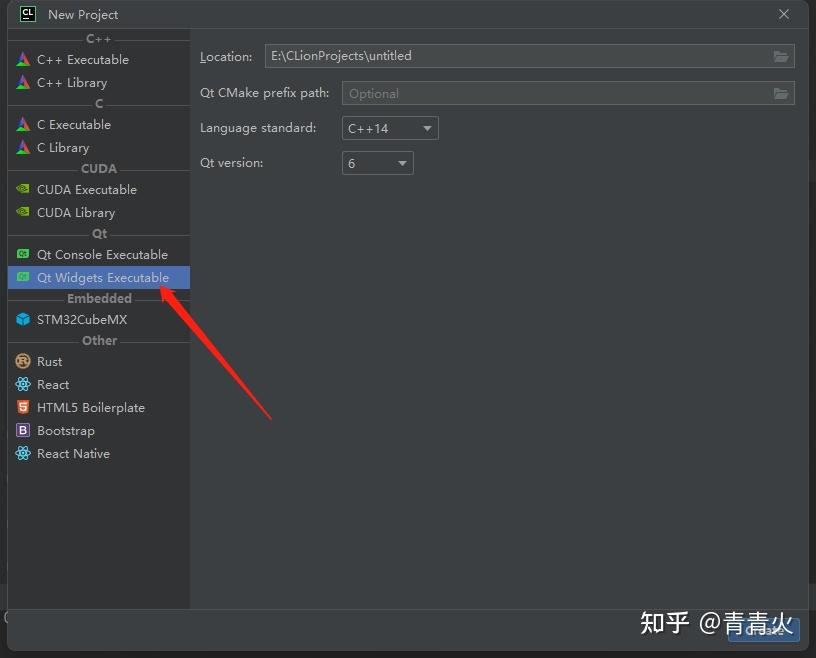Screen dimensions: 816x658
Task: Browse for Qt CMake prefix path folder
Action: pyautogui.click(x=781, y=94)
